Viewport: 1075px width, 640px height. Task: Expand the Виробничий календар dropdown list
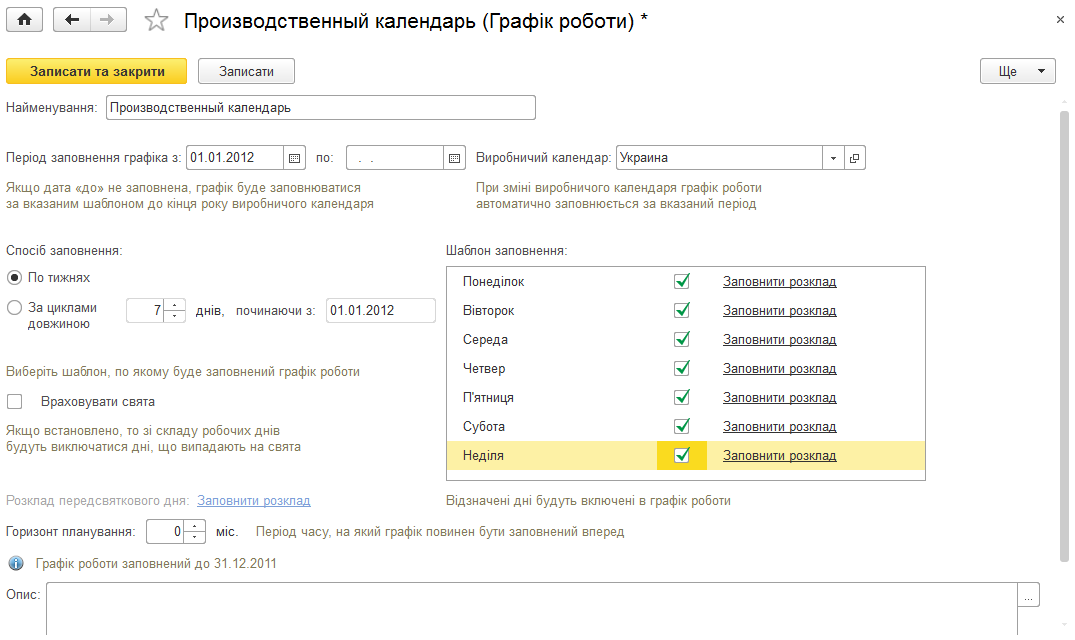tap(833, 158)
